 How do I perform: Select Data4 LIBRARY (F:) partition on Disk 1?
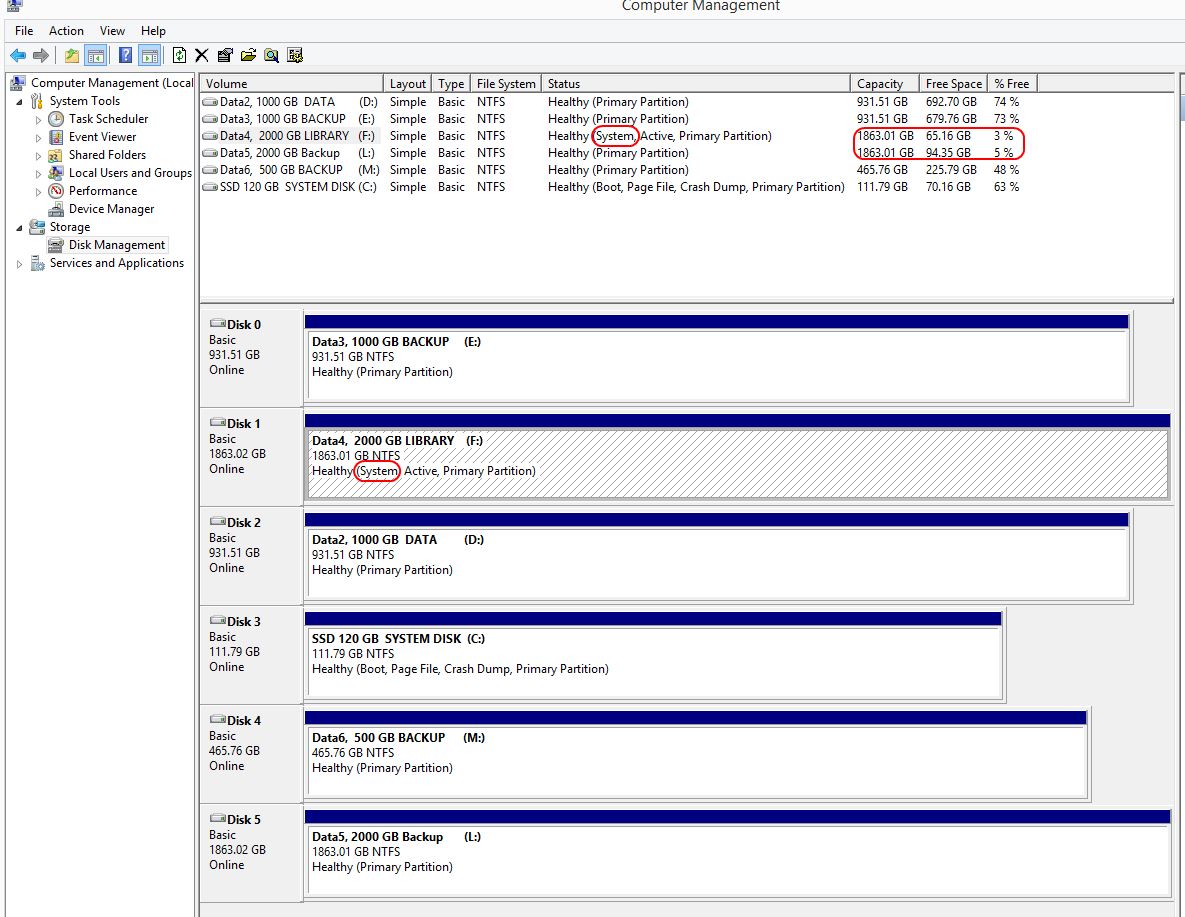[737, 457]
